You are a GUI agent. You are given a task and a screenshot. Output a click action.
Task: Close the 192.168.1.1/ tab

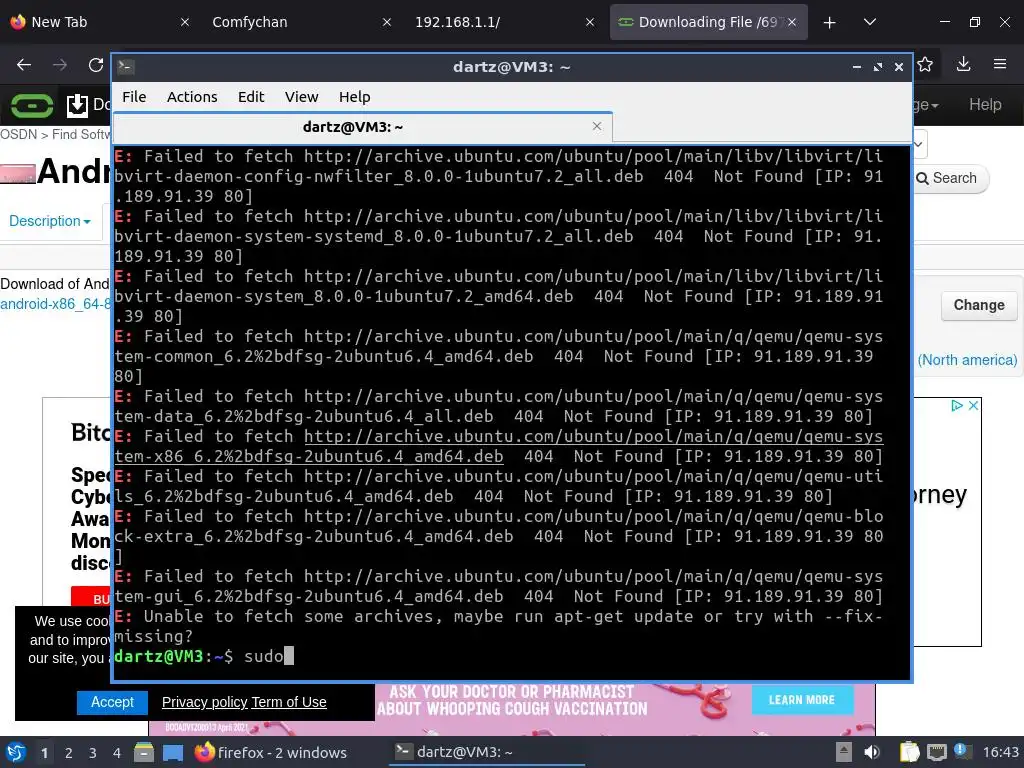[590, 22]
